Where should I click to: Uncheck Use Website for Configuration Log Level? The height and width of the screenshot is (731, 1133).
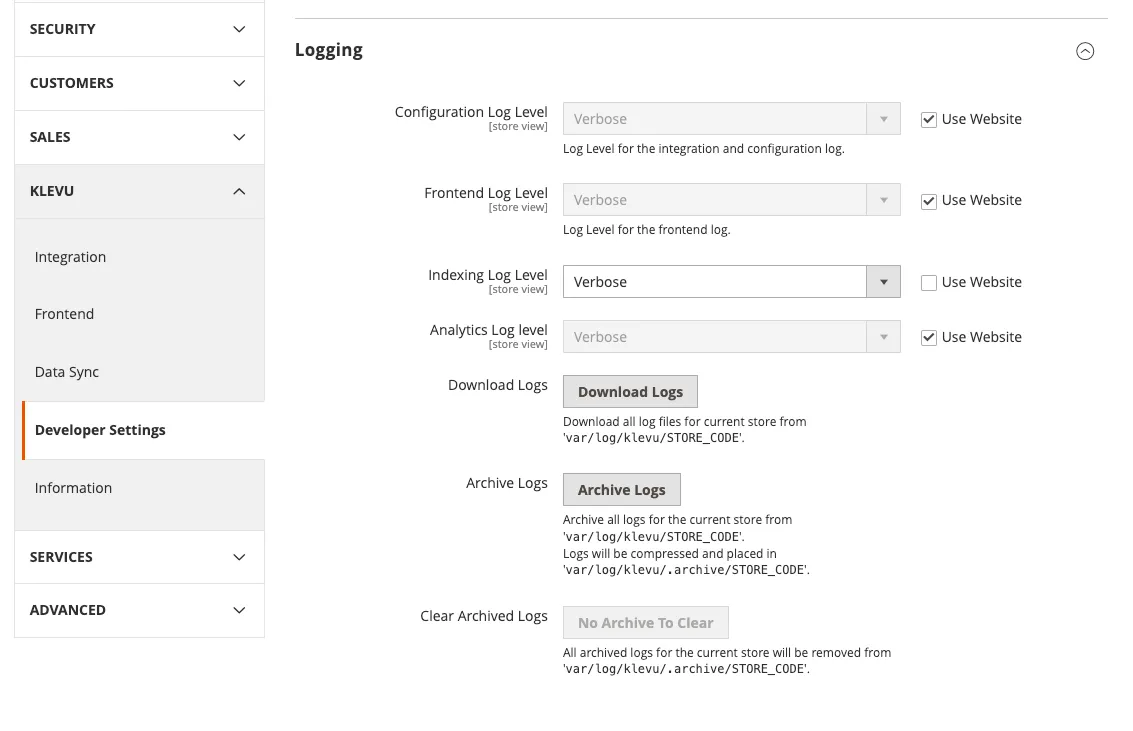(x=929, y=120)
